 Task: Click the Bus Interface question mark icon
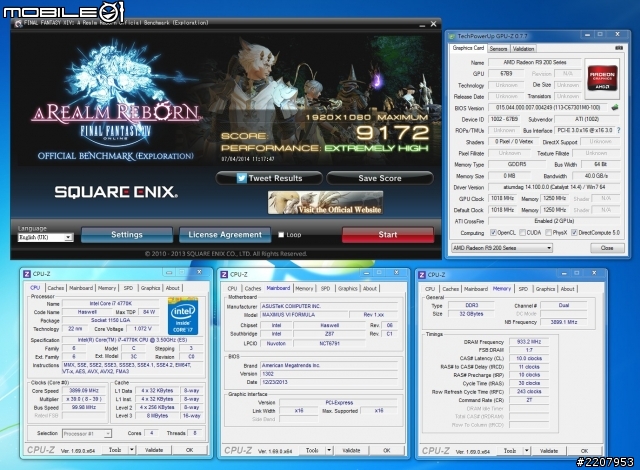tap(619, 130)
